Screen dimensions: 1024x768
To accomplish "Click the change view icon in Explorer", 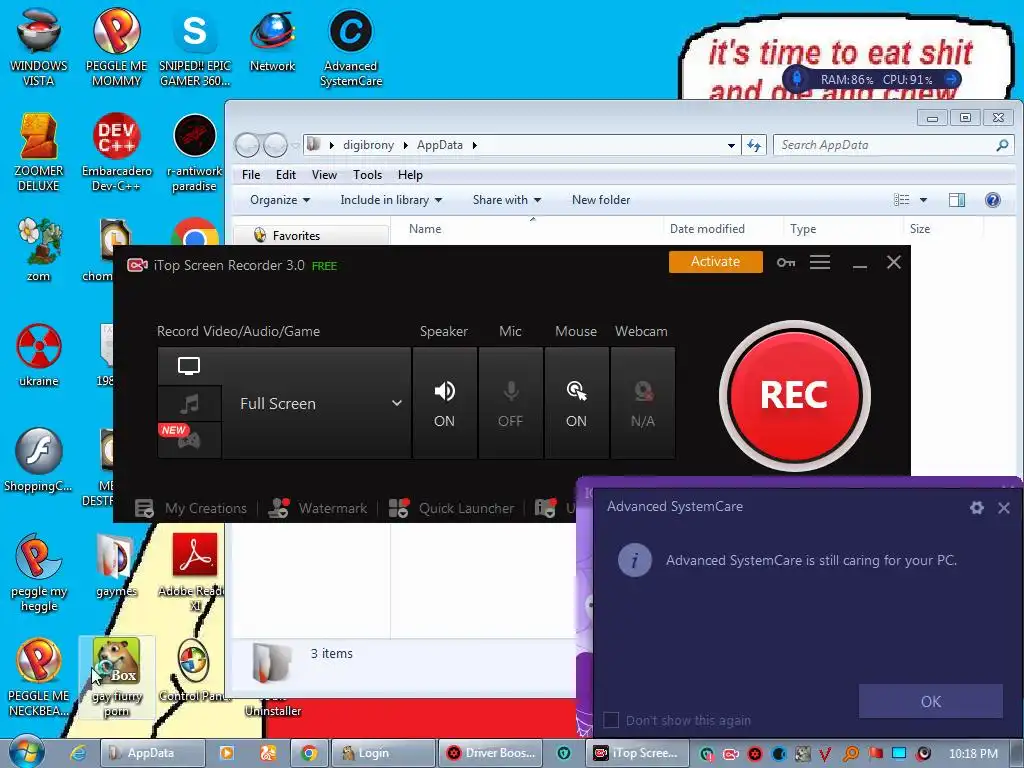I will pos(901,200).
